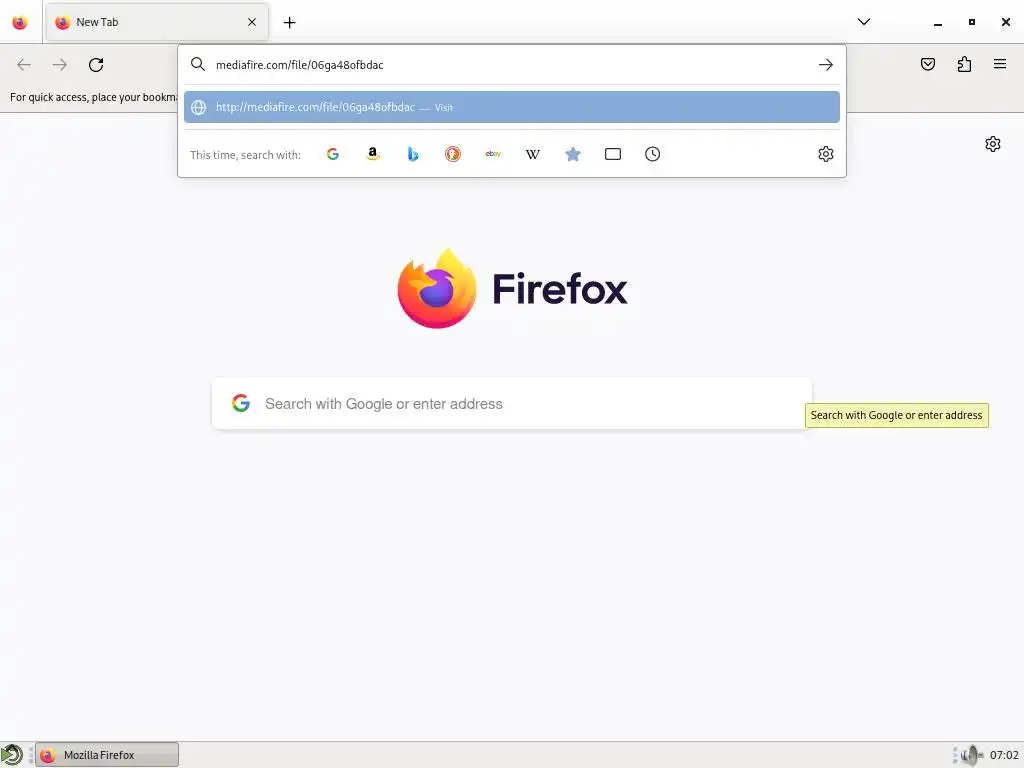Image resolution: width=1024 pixels, height=768 pixels.
Task: Click the Google logo in page search box
Action: click(241, 403)
